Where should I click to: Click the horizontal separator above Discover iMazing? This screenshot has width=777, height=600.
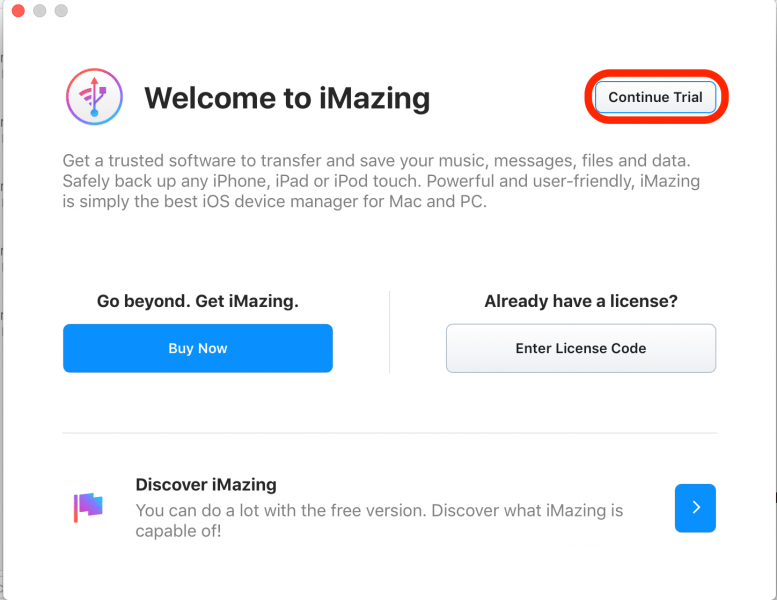pos(389,433)
